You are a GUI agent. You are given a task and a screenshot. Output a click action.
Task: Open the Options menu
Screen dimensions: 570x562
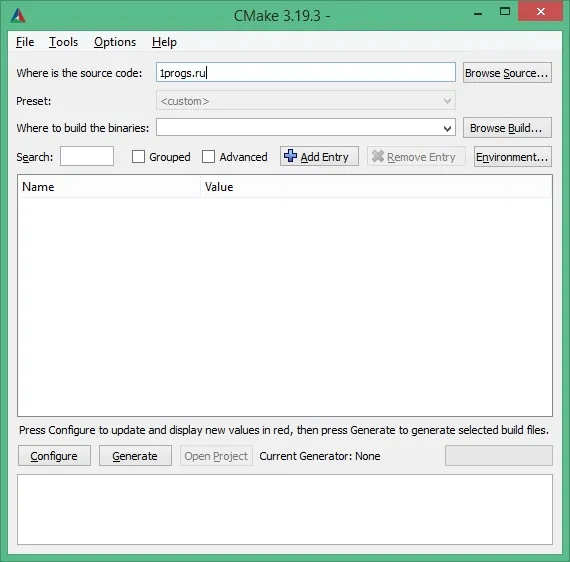pyautogui.click(x=115, y=42)
